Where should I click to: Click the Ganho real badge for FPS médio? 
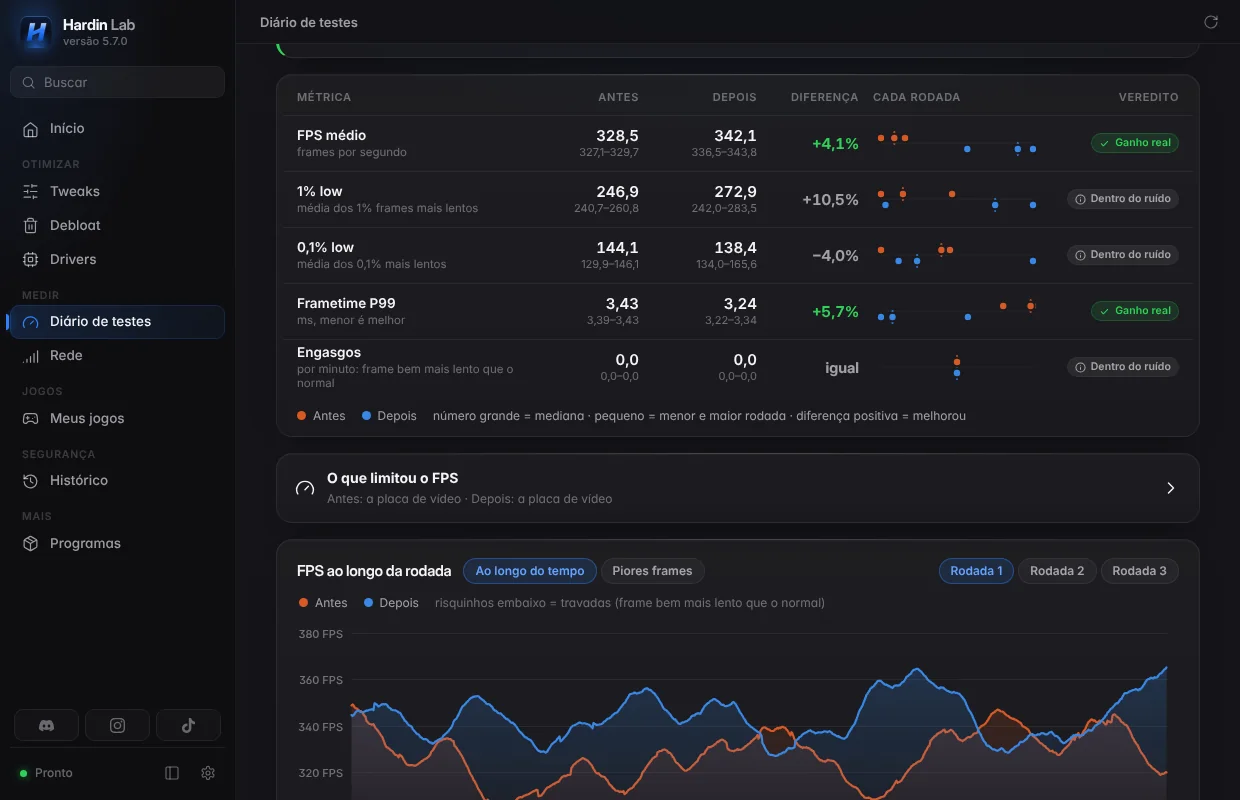point(1135,143)
